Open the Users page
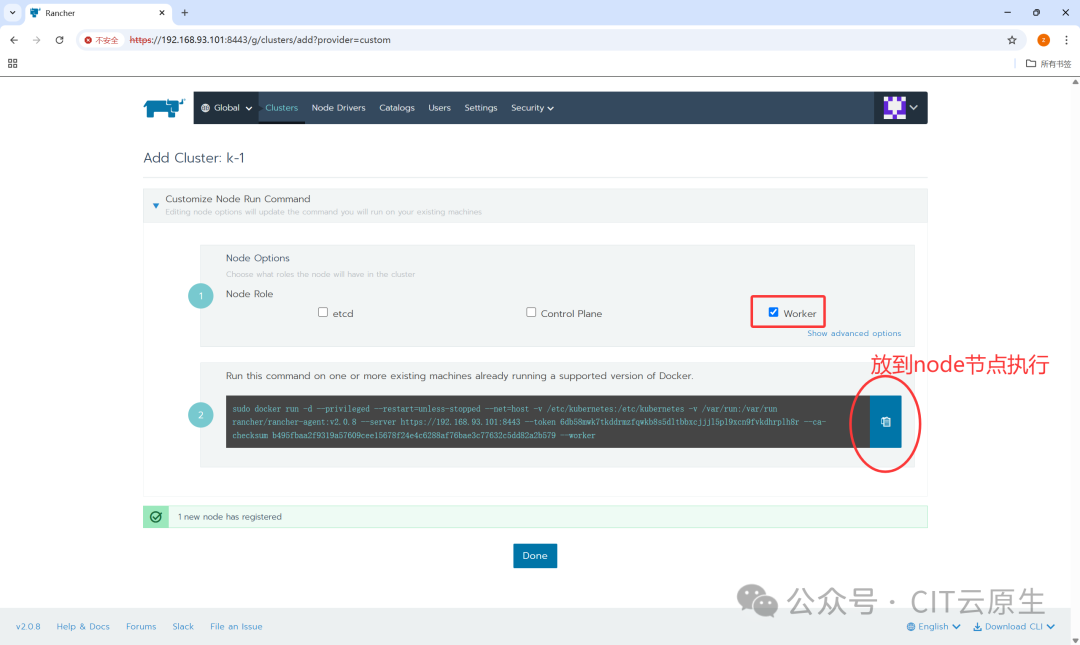Viewport: 1080px width, 645px height. (x=439, y=108)
